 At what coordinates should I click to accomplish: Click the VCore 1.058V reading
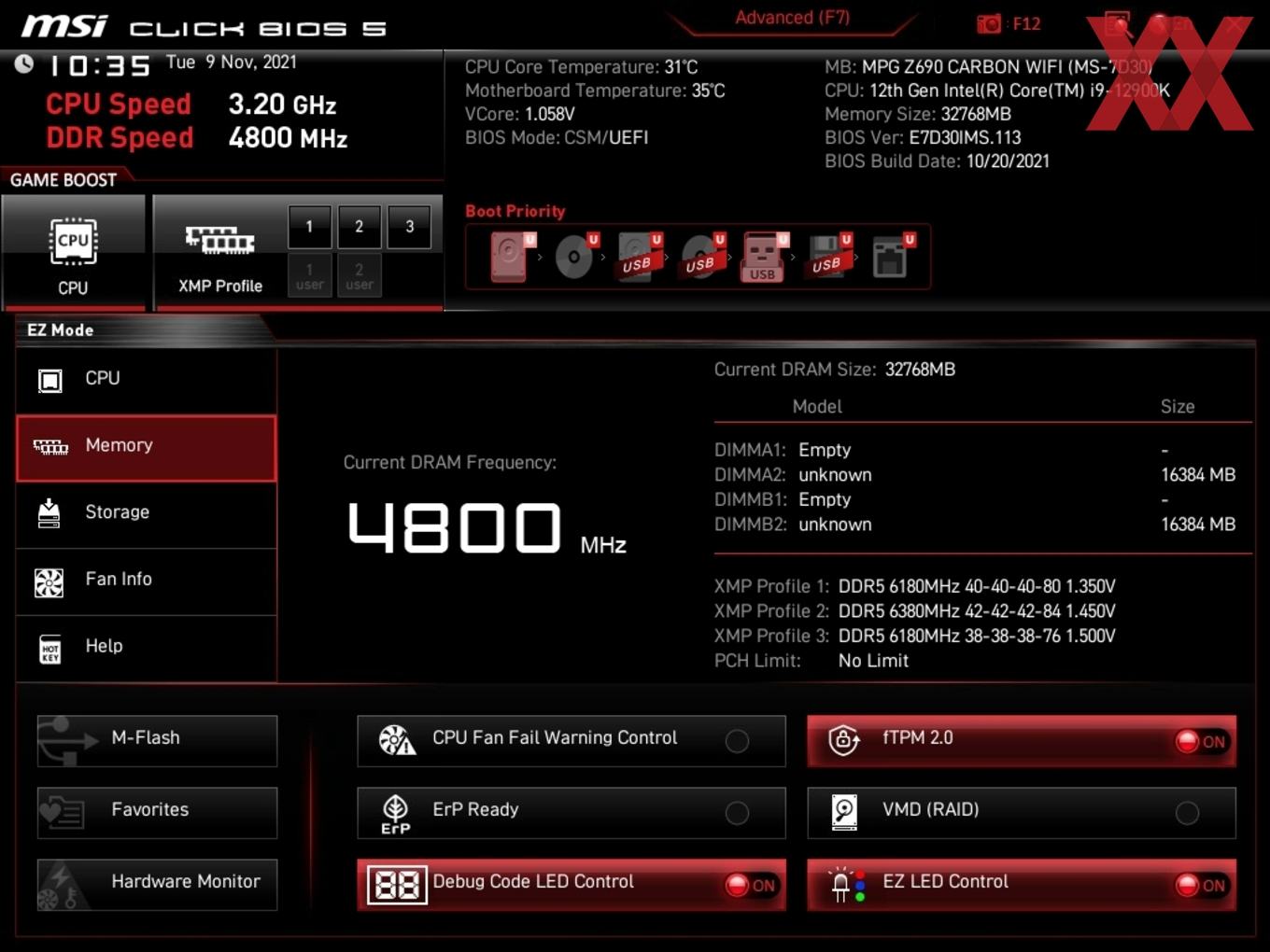520,114
